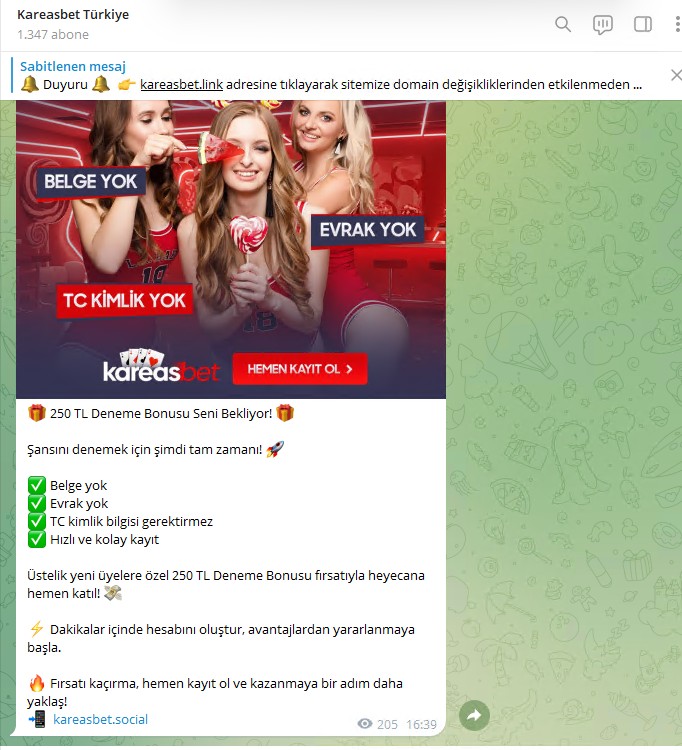Screen dimensions: 682x750
Task: Click the 1.347 abone subscriber count
Action: pyautogui.click(x=53, y=35)
